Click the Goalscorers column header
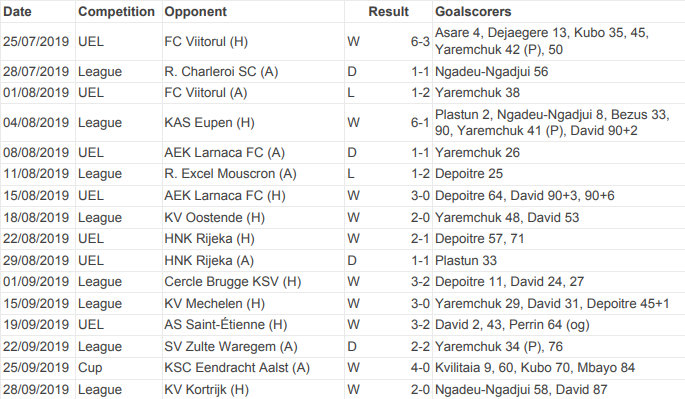The height and width of the screenshot is (399, 685). (x=473, y=11)
